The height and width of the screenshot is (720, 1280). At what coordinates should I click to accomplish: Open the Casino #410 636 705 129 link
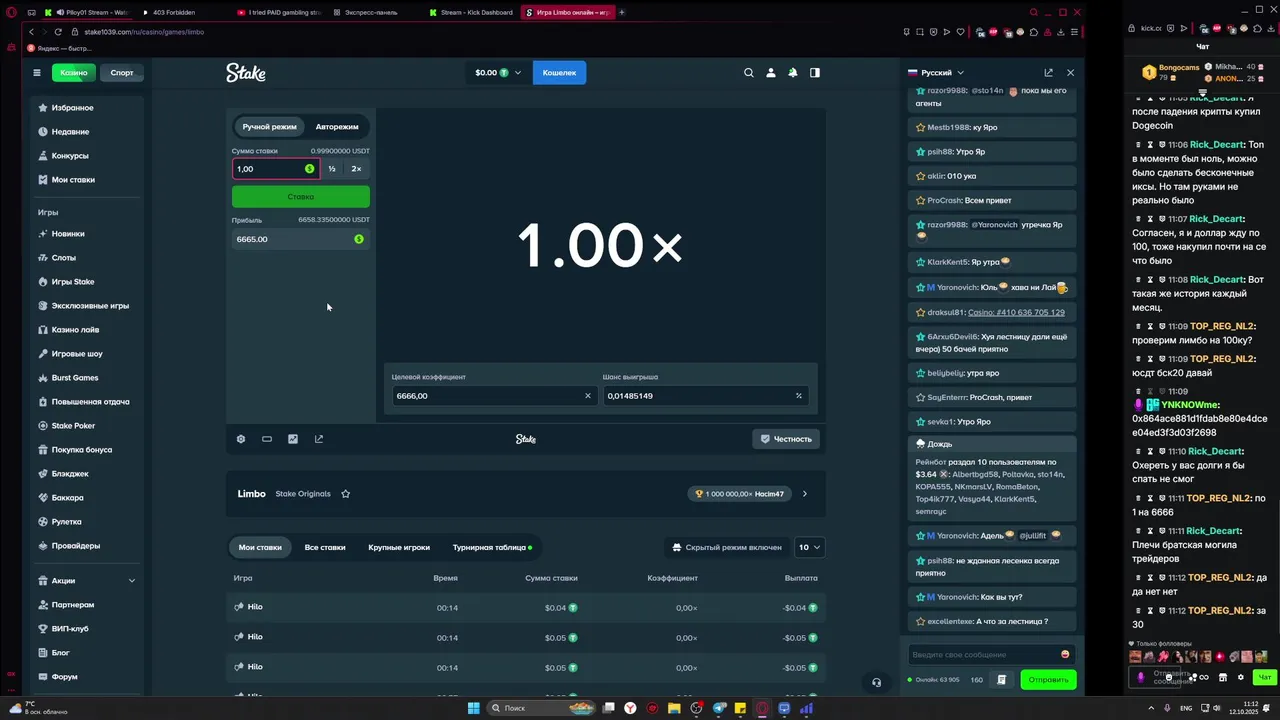click(1016, 312)
